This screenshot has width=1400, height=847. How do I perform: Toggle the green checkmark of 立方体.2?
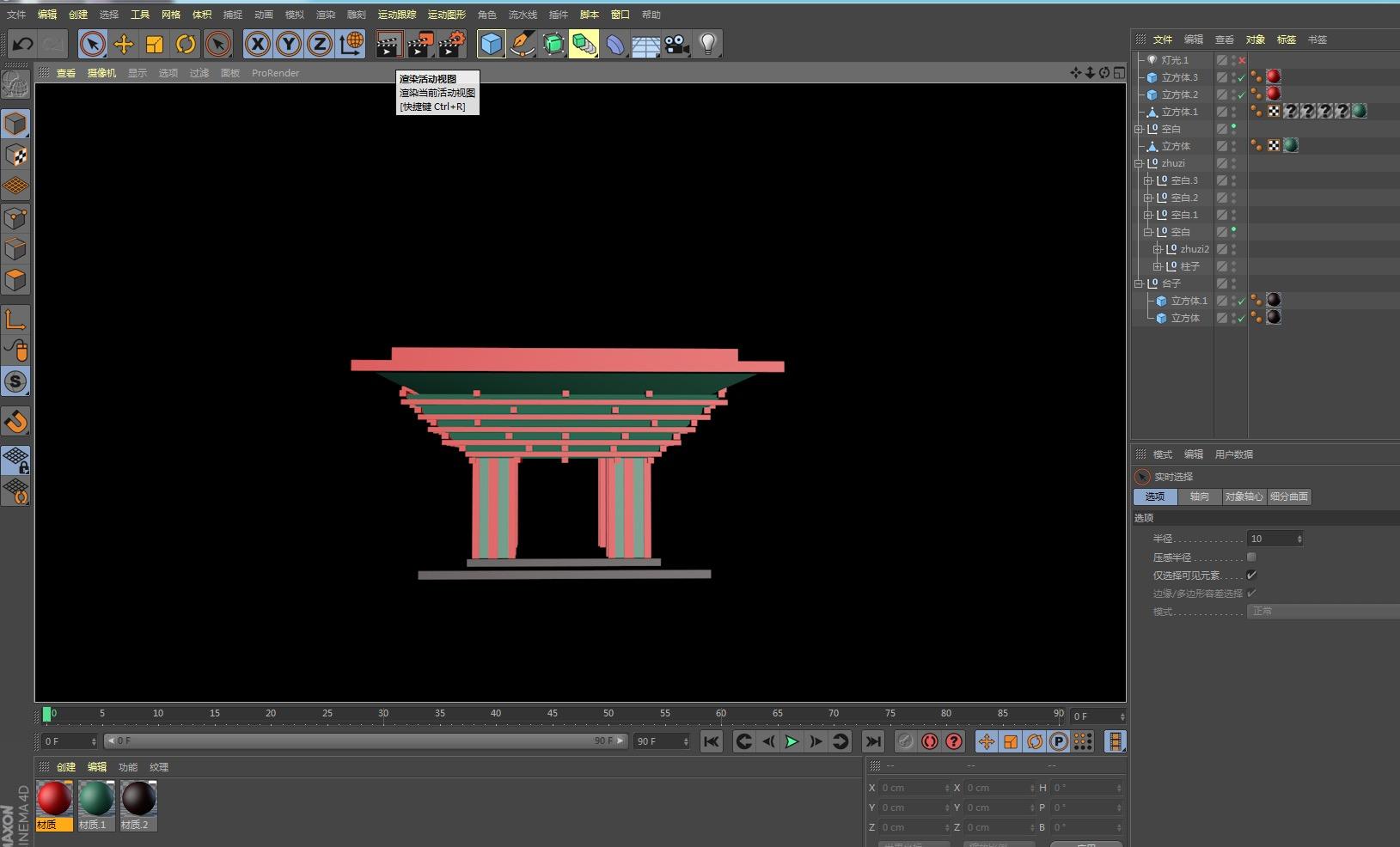[1242, 94]
